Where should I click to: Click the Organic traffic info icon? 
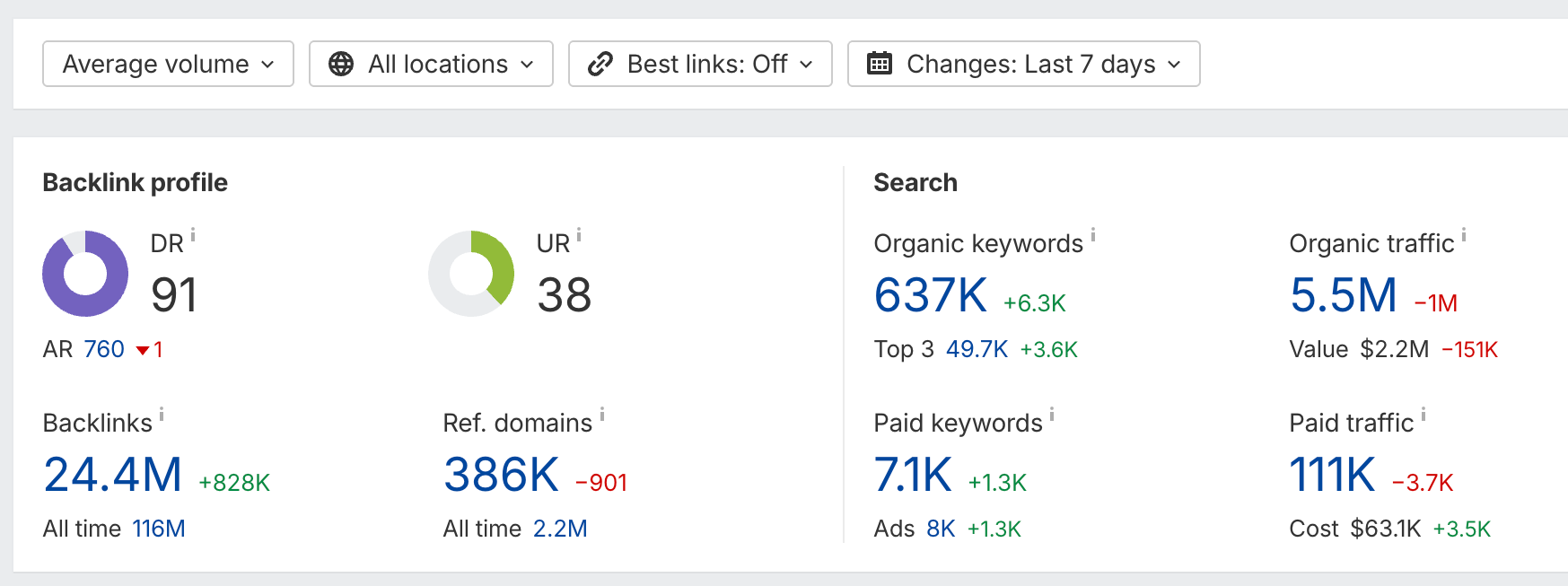(1466, 233)
